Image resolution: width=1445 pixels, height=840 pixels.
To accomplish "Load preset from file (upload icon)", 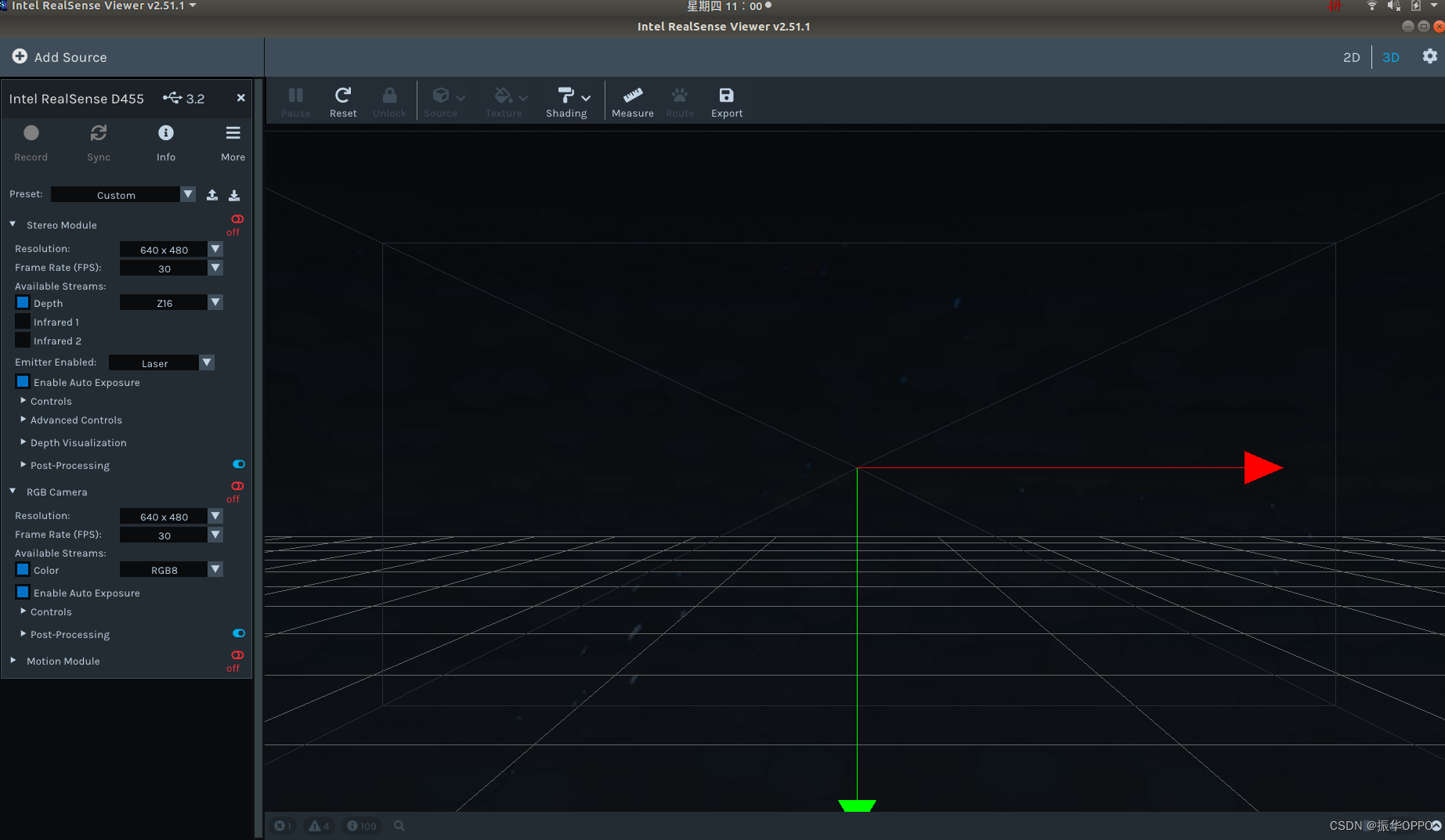I will (212, 195).
